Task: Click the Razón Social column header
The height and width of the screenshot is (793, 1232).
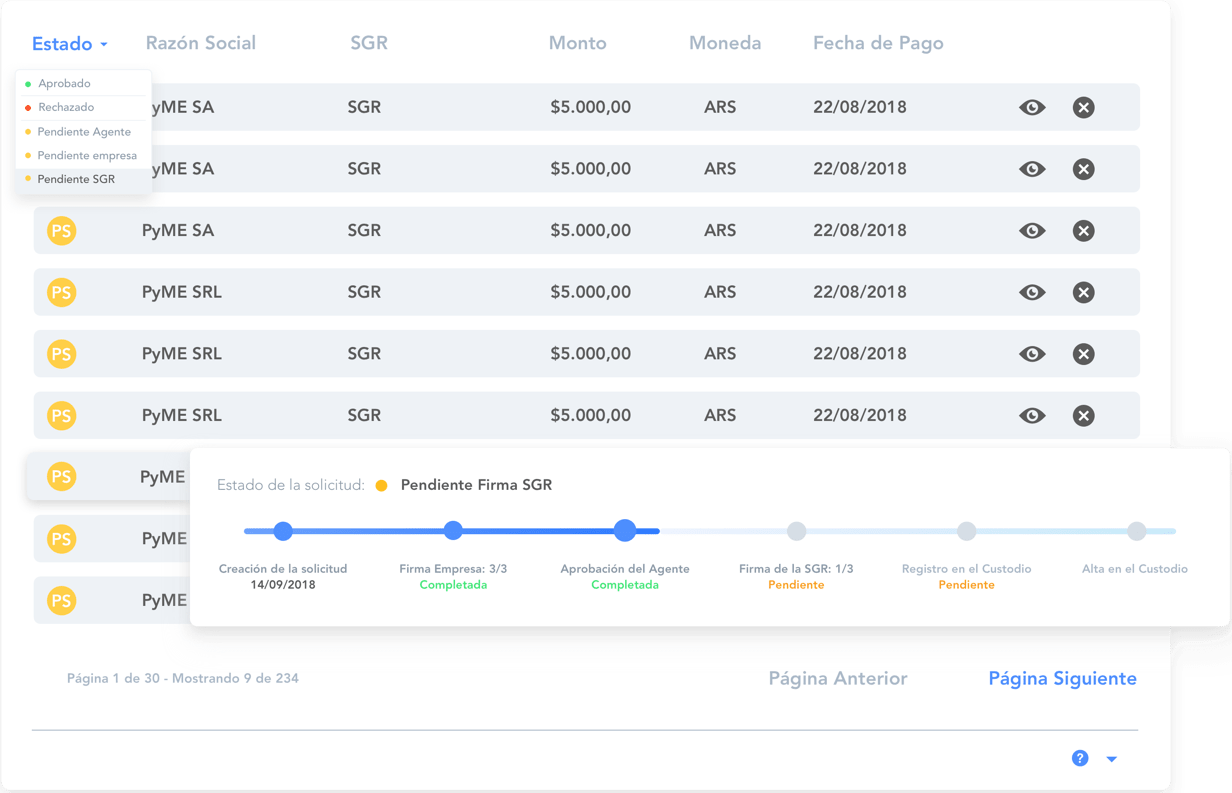Action: 201,43
